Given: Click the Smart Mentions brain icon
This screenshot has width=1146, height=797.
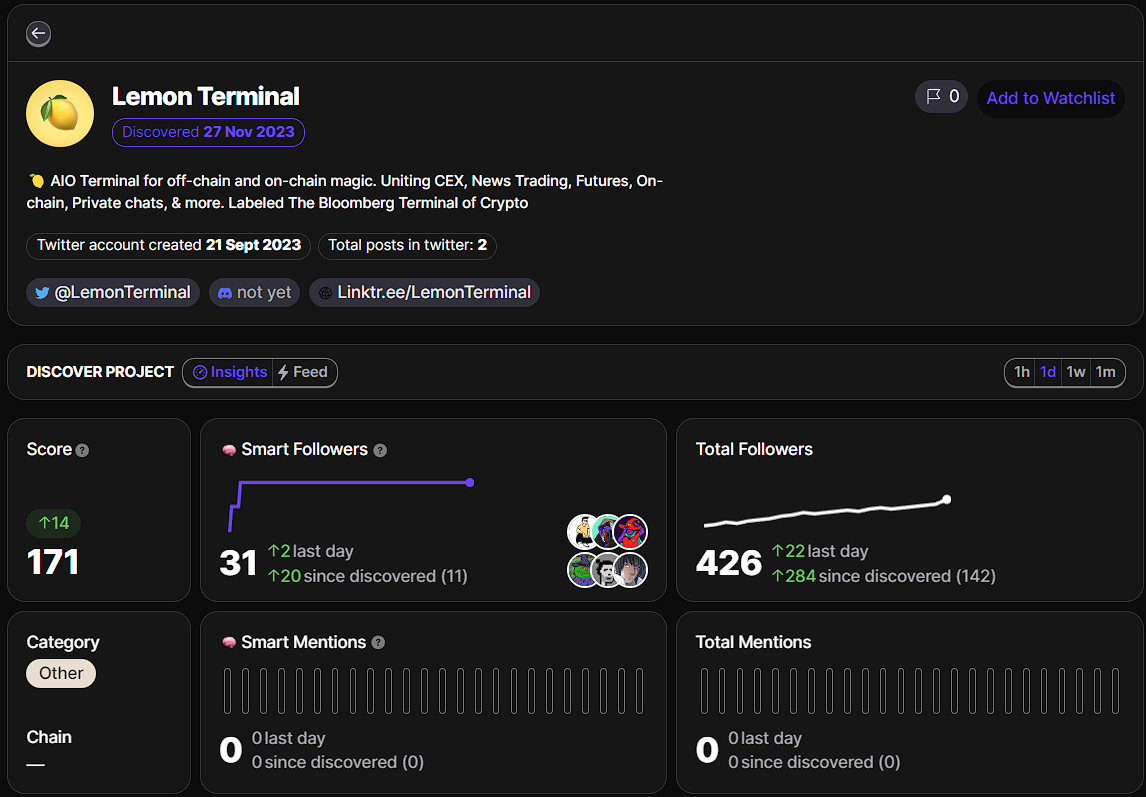Looking at the screenshot, I should (229, 642).
